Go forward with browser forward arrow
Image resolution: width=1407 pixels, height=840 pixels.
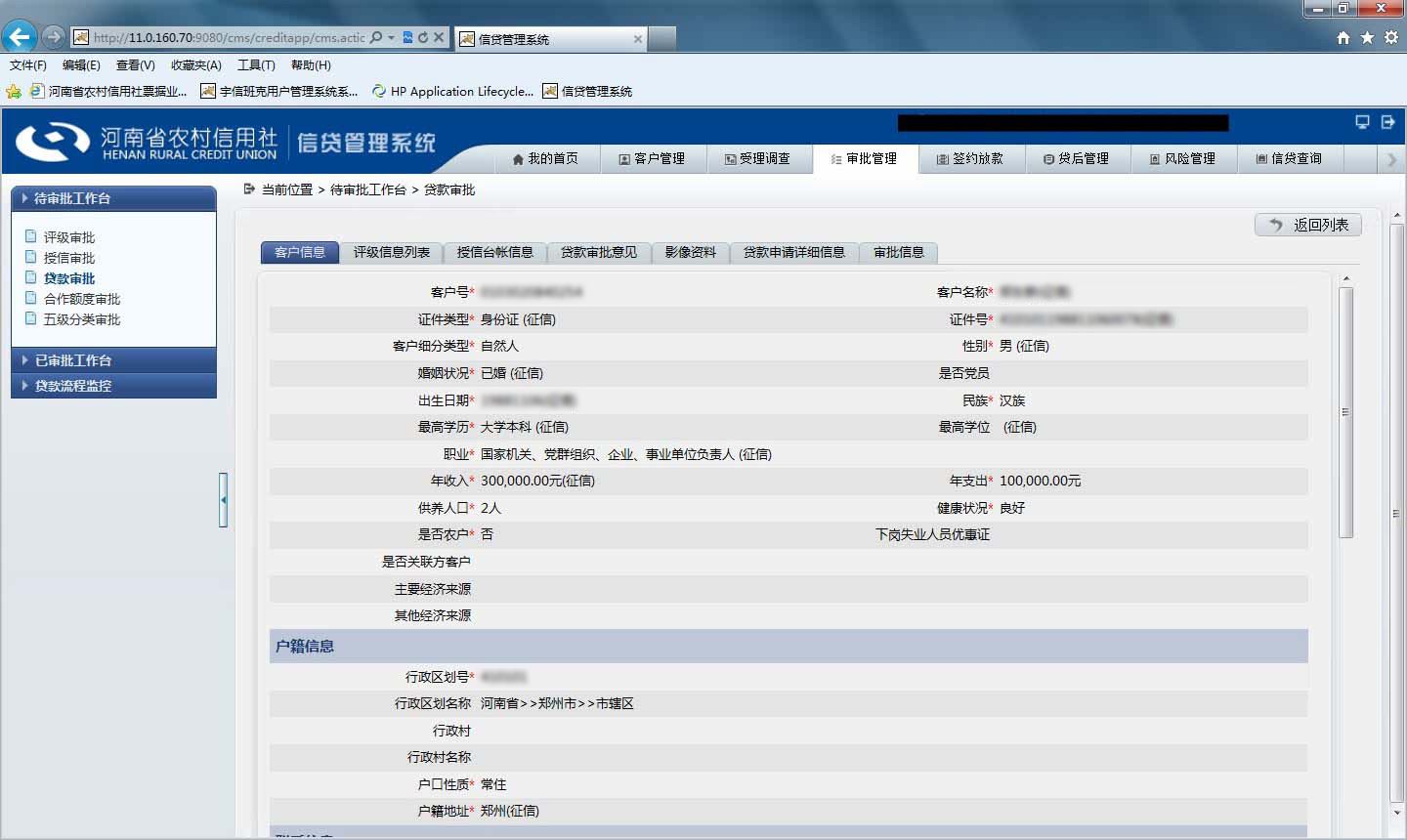tap(54, 37)
